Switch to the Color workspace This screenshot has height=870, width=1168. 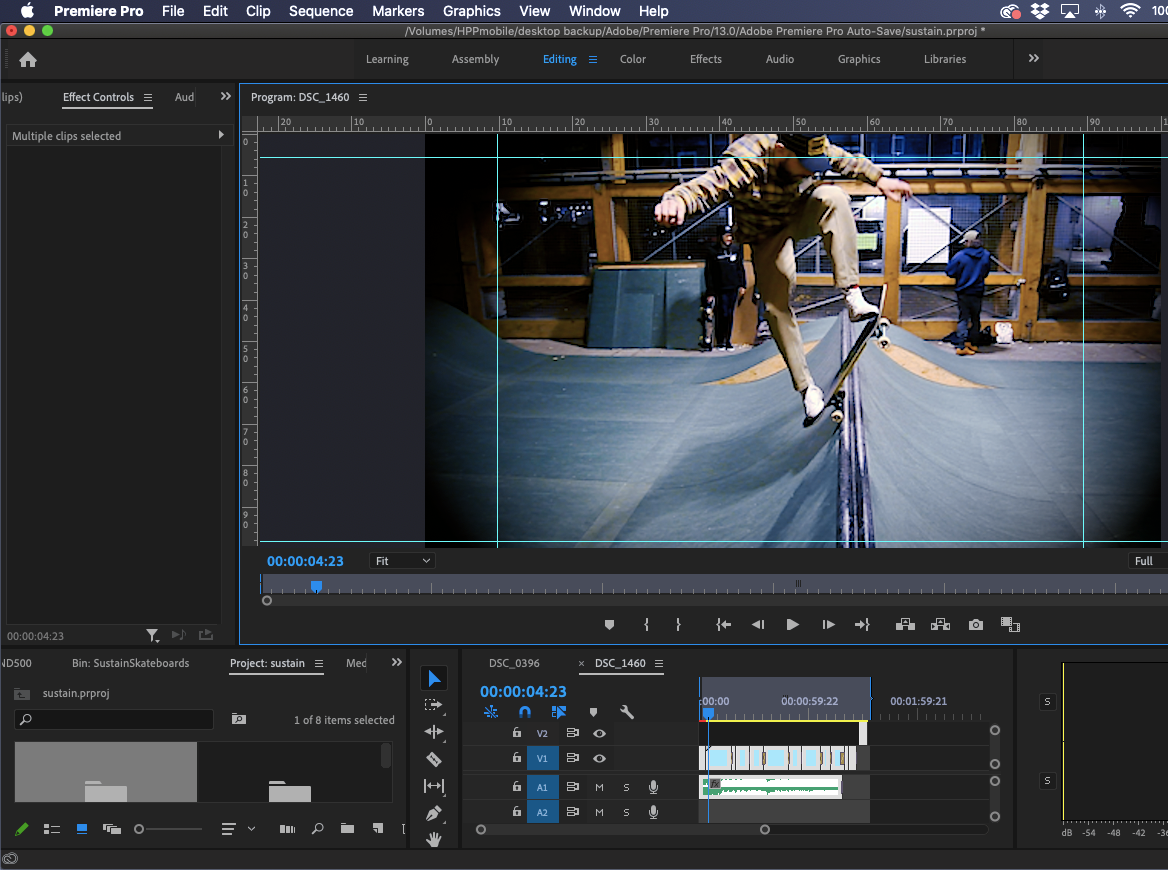point(632,59)
